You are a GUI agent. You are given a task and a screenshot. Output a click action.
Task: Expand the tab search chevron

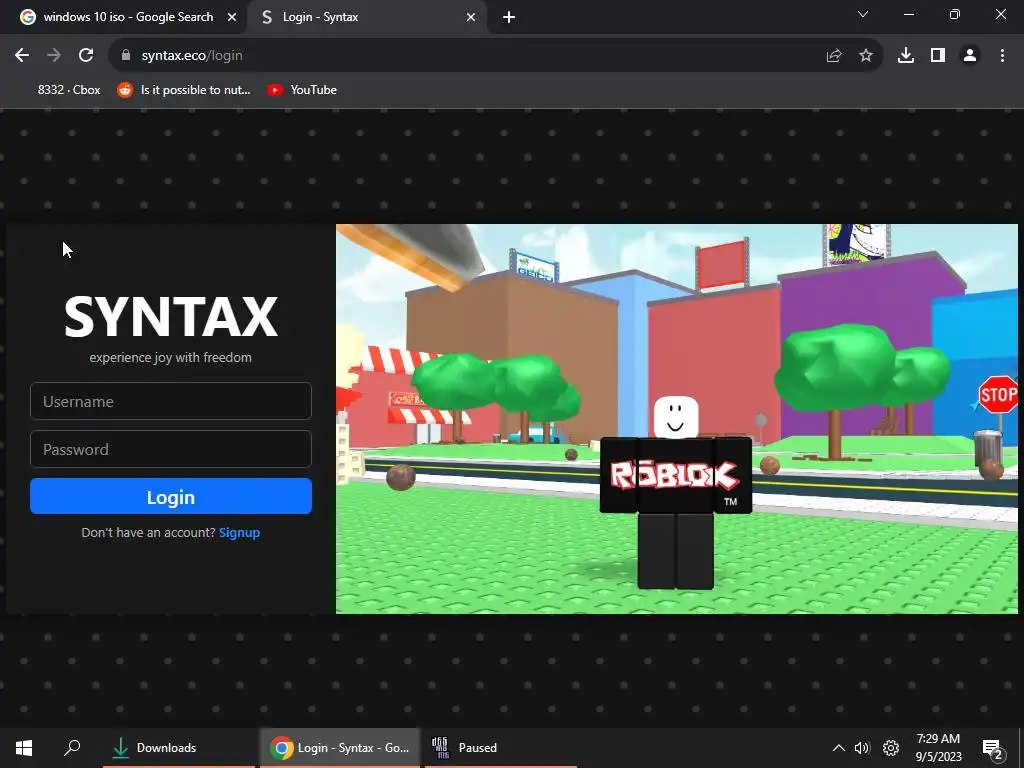click(863, 14)
